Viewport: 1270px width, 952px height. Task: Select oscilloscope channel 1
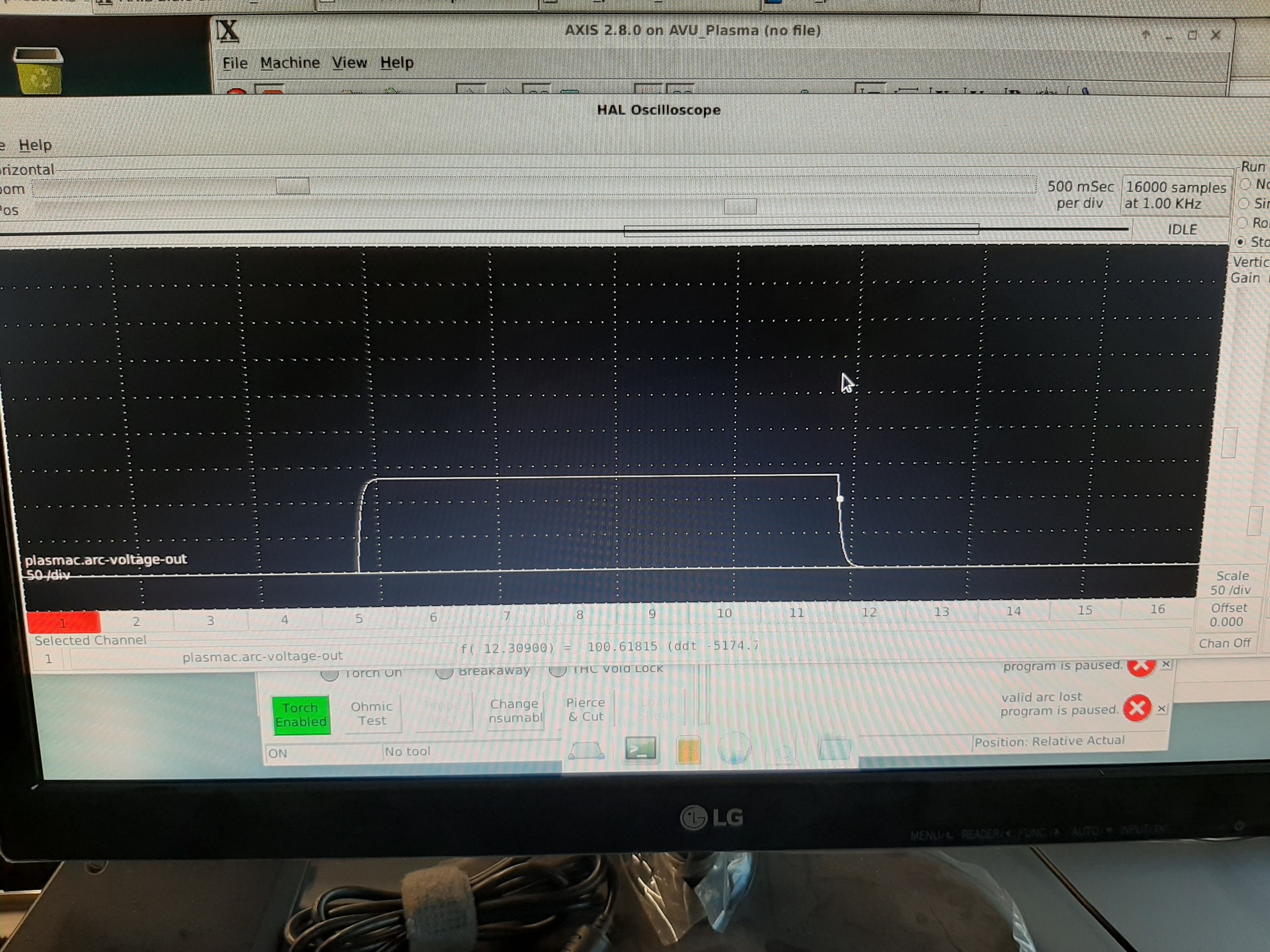click(63, 623)
